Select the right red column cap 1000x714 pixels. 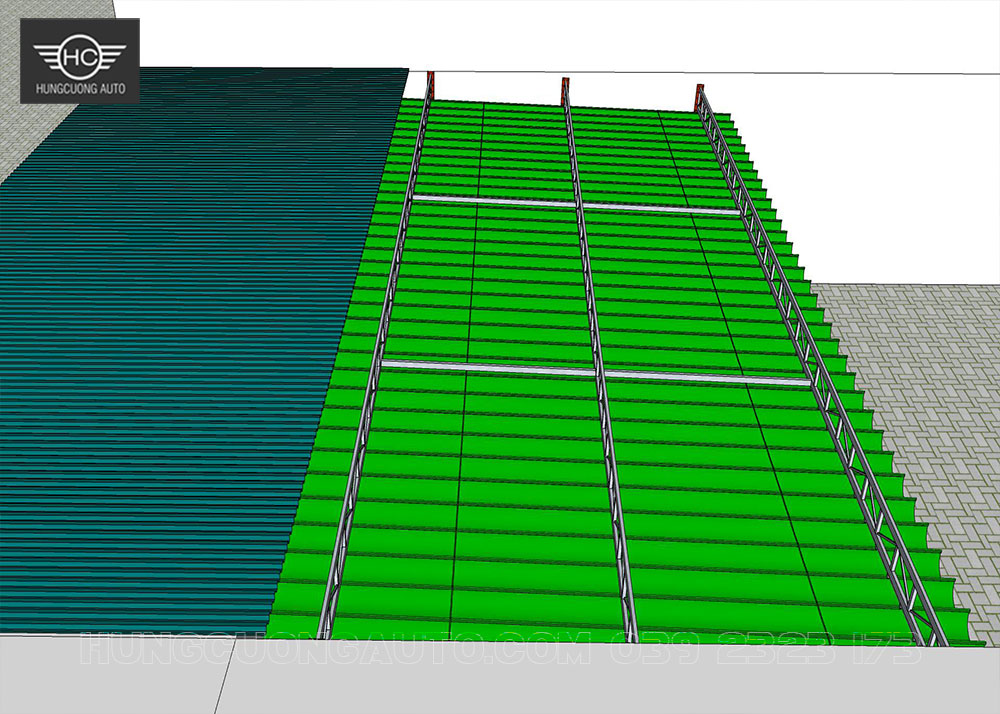click(x=699, y=93)
